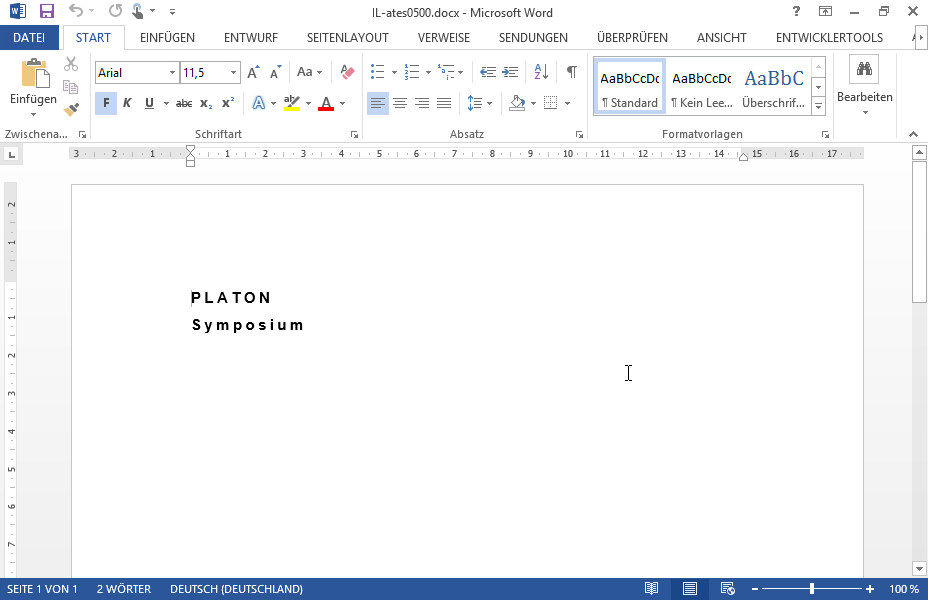Apply subscript formatting
Viewport: 928px width, 600px height.
206,104
